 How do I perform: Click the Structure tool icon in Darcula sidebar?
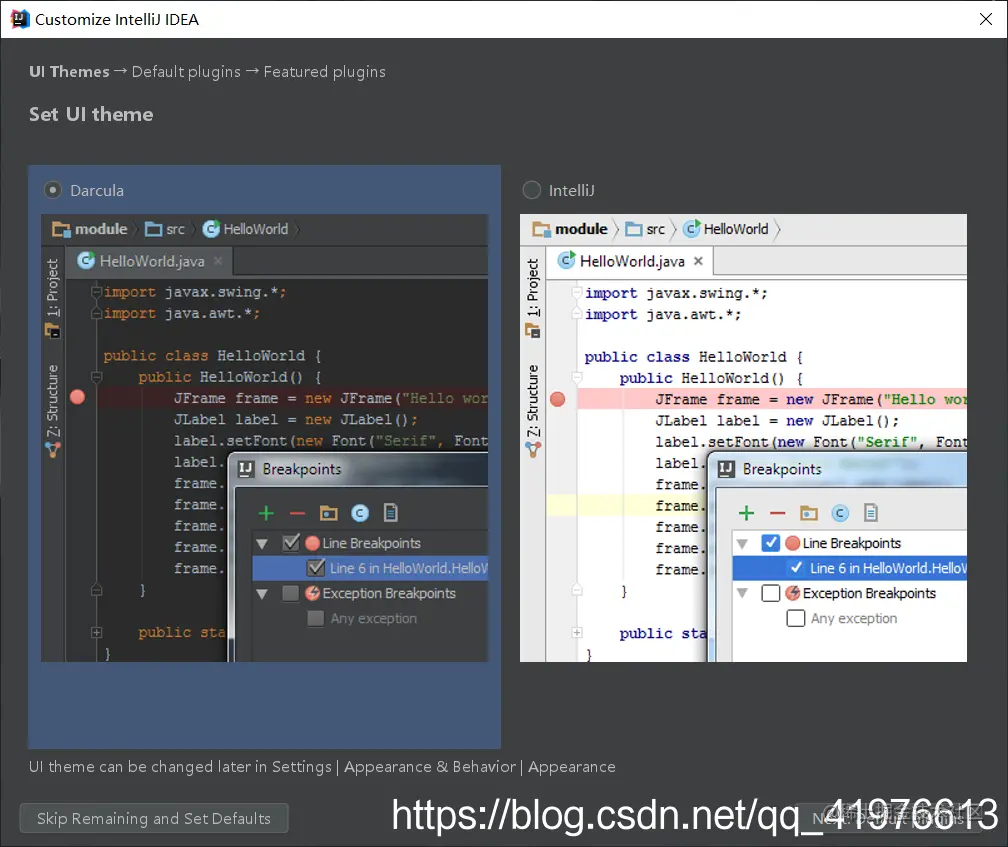click(x=53, y=450)
